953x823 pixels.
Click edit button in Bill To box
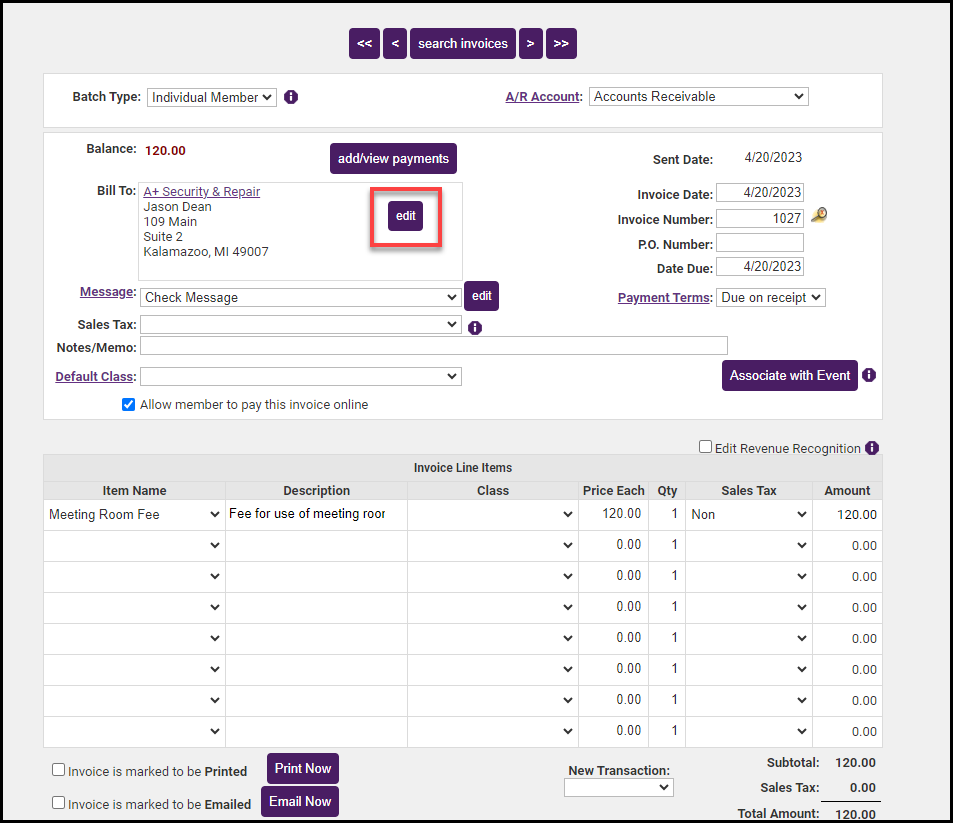pyautogui.click(x=405, y=216)
